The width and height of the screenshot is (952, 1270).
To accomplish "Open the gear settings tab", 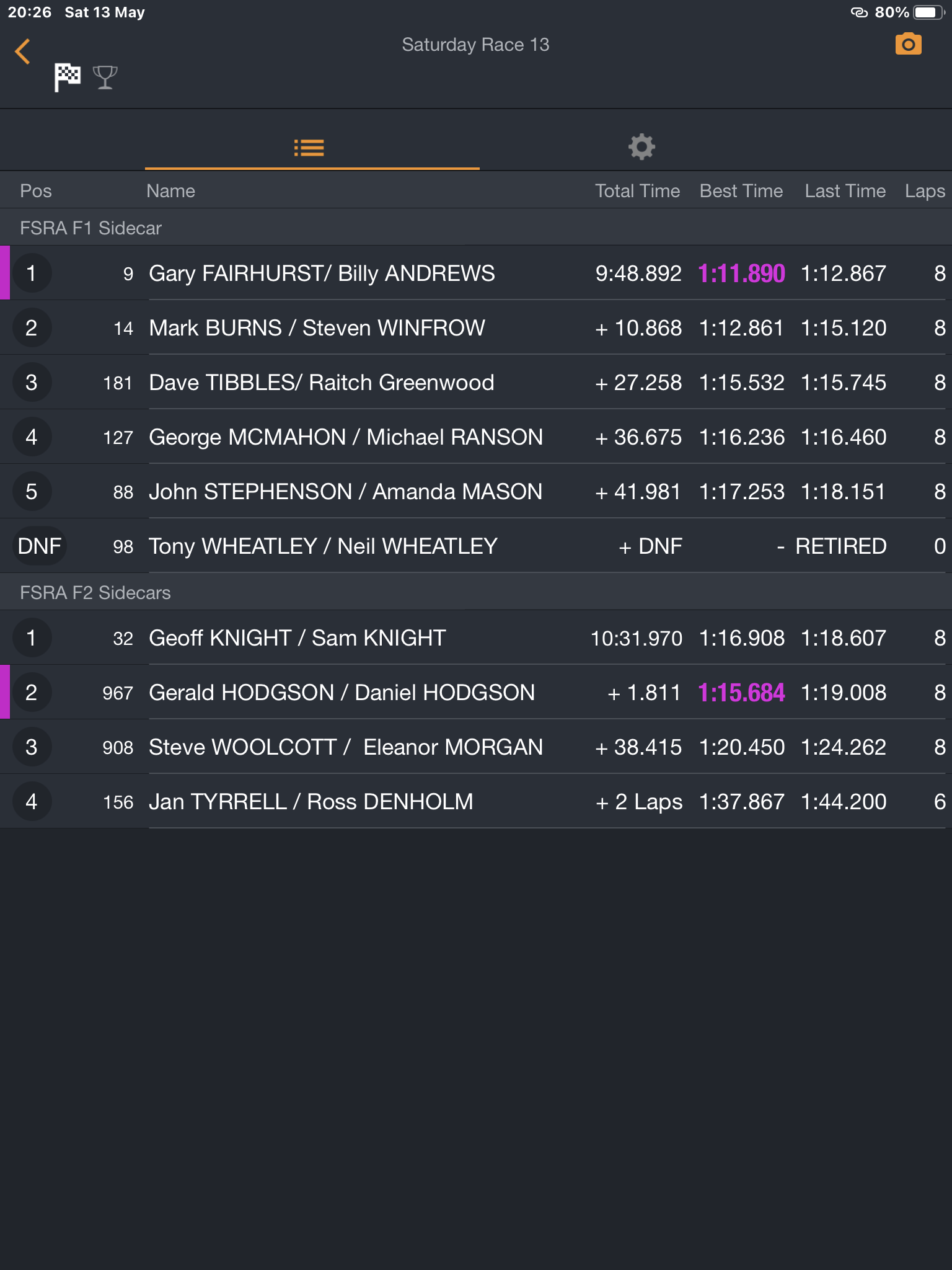I will (641, 147).
